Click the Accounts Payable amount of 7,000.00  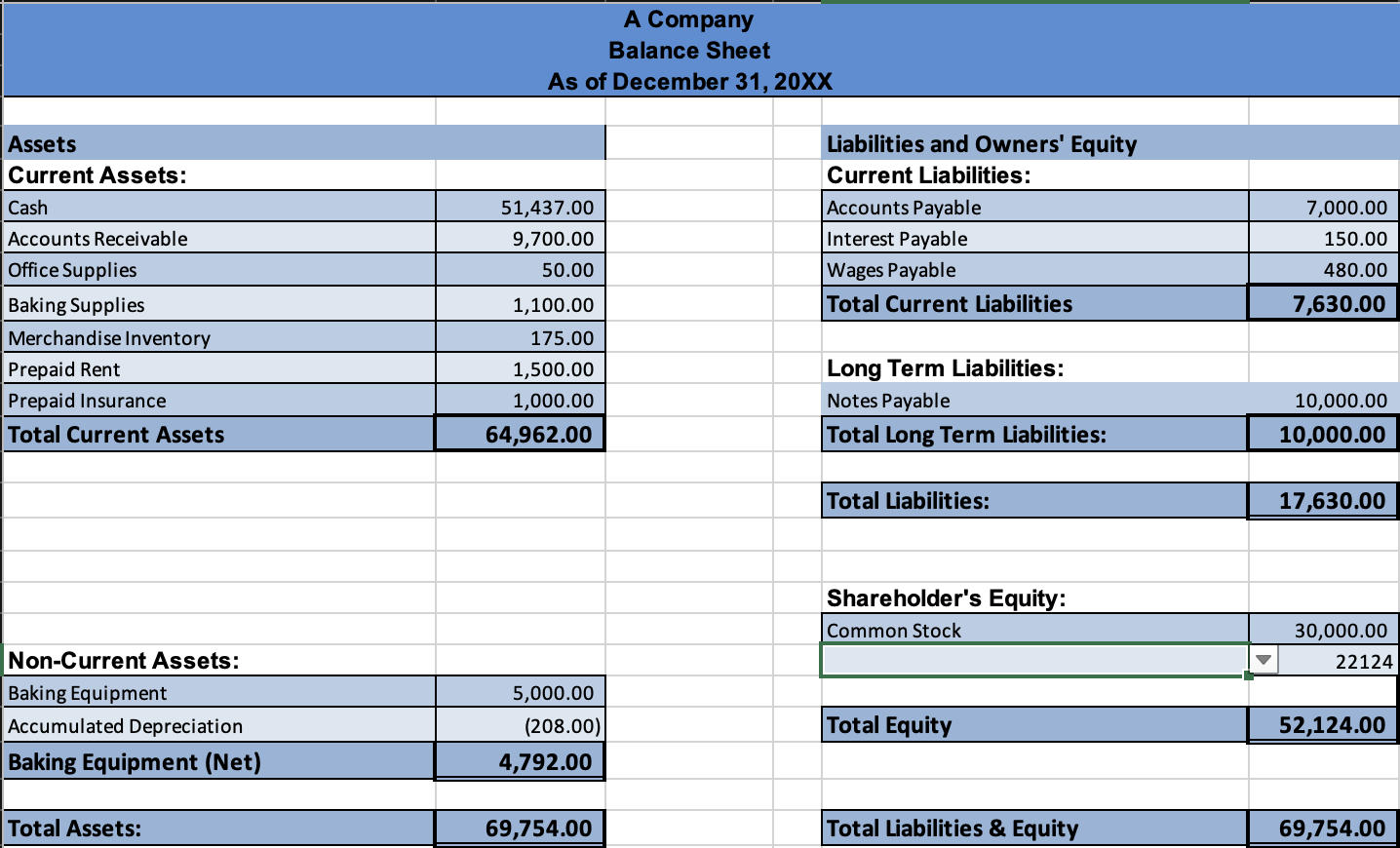pos(1322,207)
